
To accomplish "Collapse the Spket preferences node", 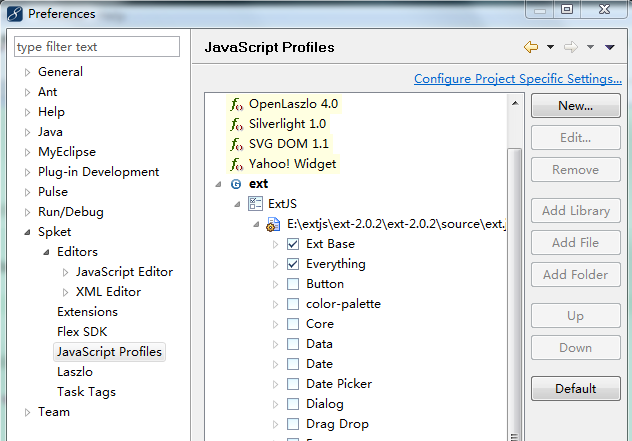I will [x=27, y=232].
